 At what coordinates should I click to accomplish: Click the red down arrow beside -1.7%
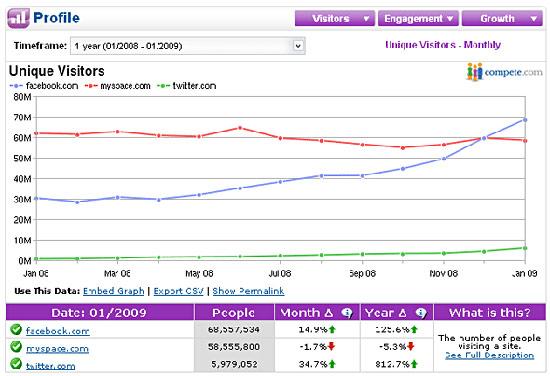[x=331, y=347]
